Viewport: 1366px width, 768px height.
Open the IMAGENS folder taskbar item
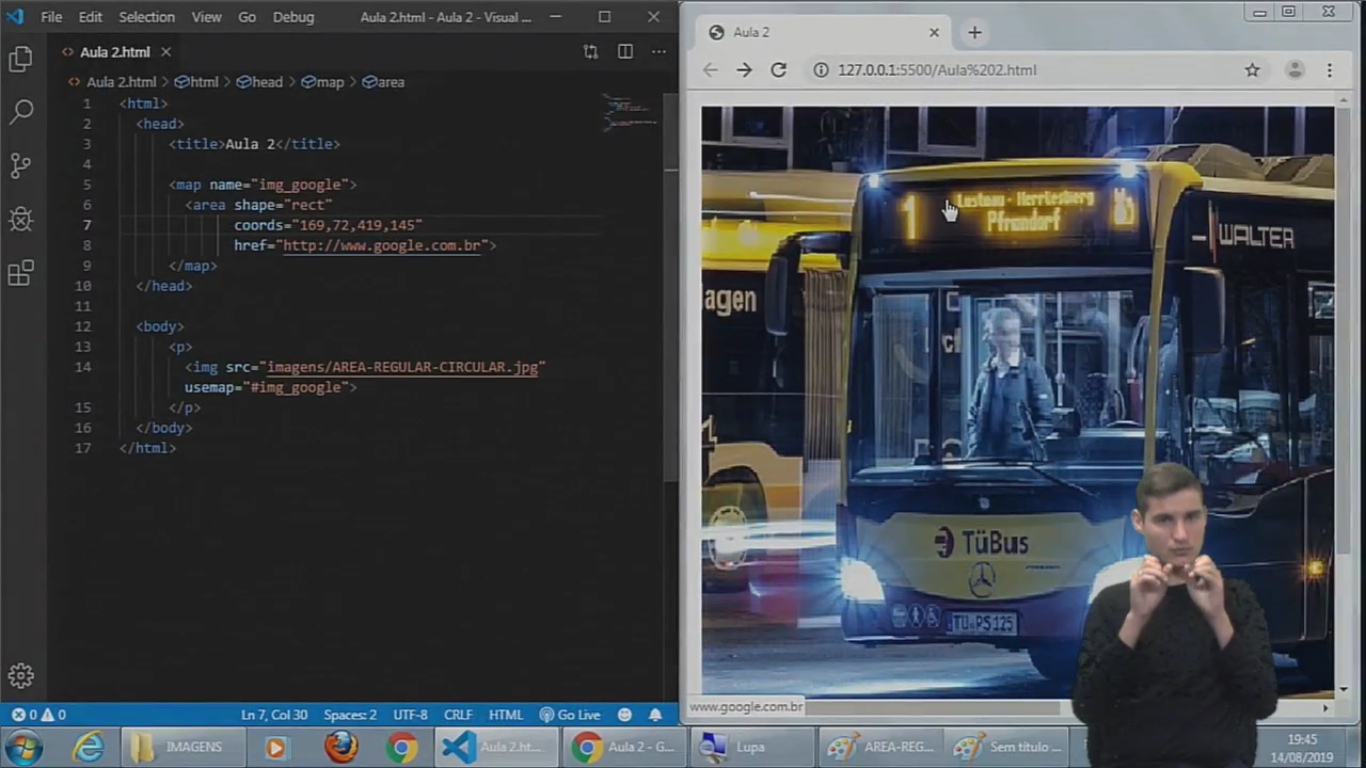click(x=184, y=747)
